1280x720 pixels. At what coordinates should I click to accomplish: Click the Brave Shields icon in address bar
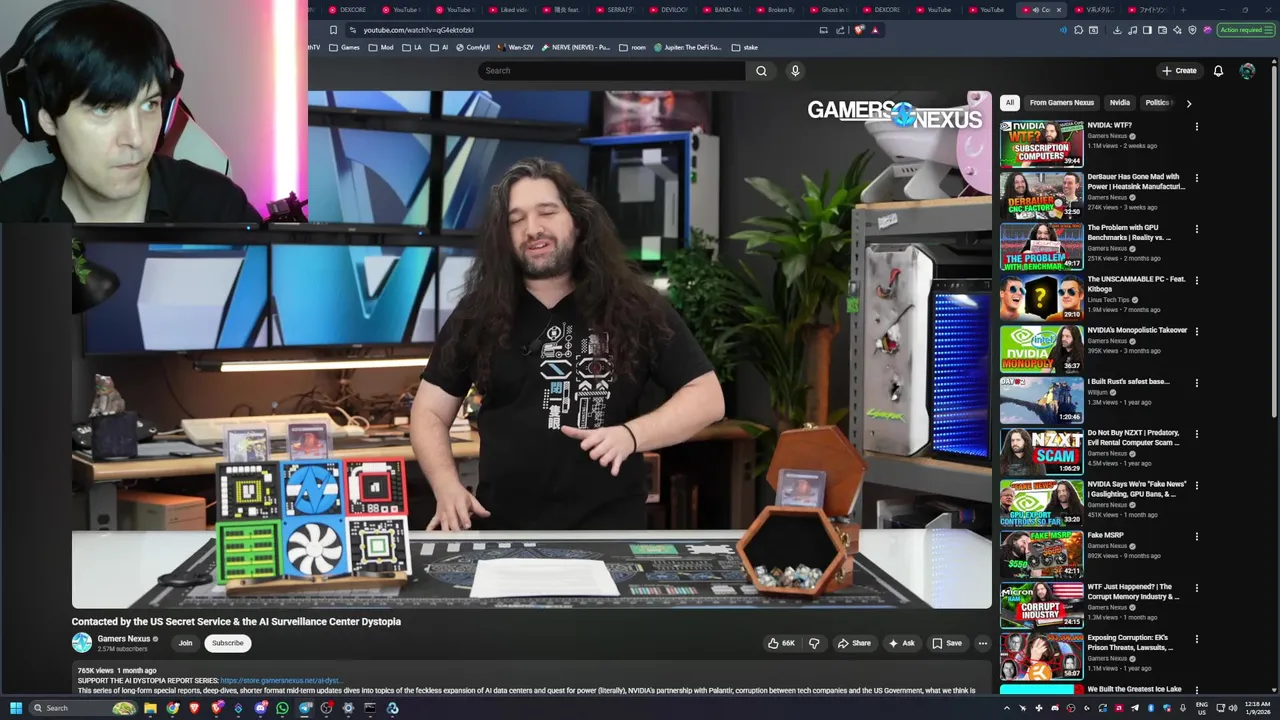[859, 30]
